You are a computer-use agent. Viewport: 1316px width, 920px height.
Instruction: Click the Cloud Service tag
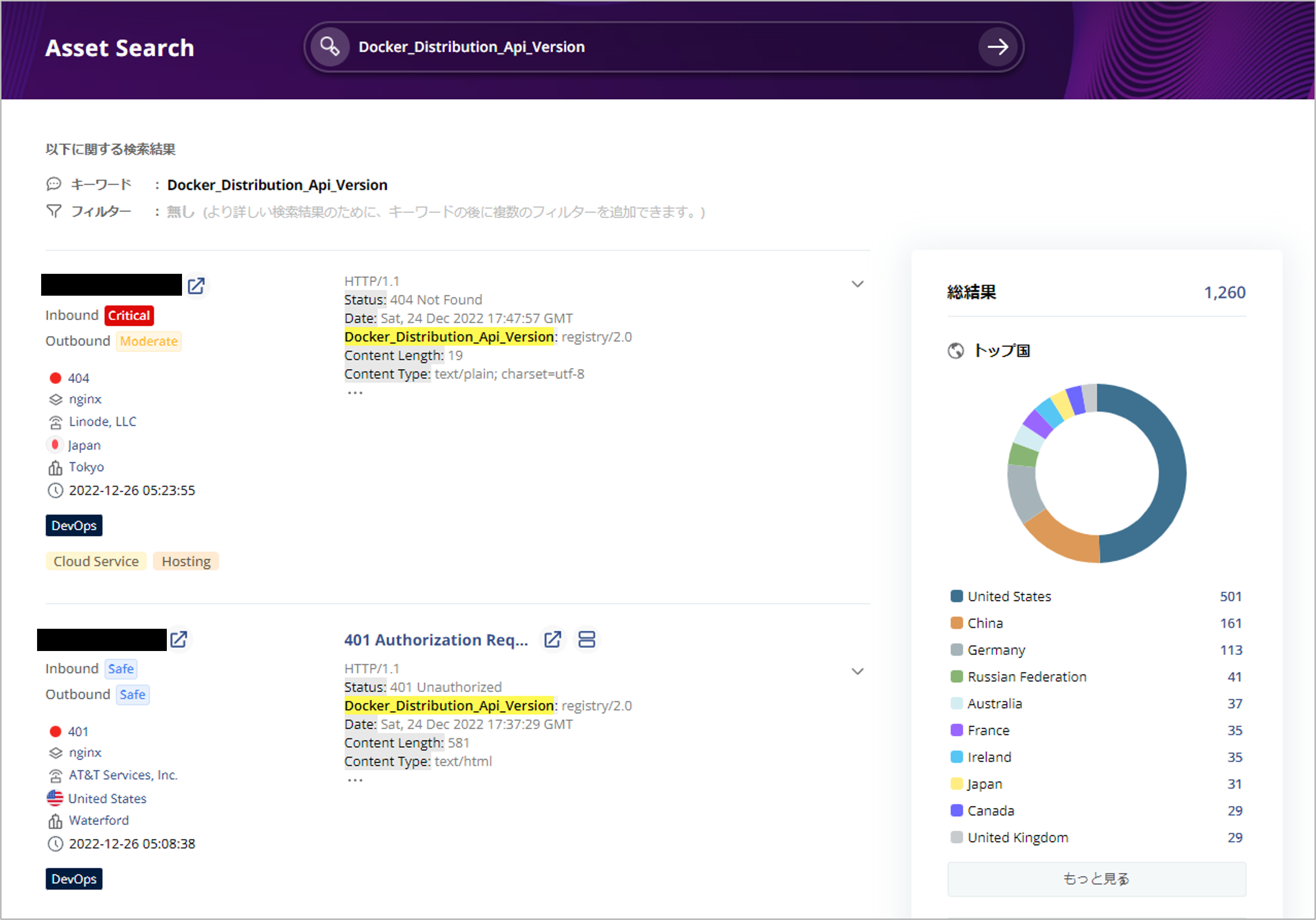tap(96, 561)
